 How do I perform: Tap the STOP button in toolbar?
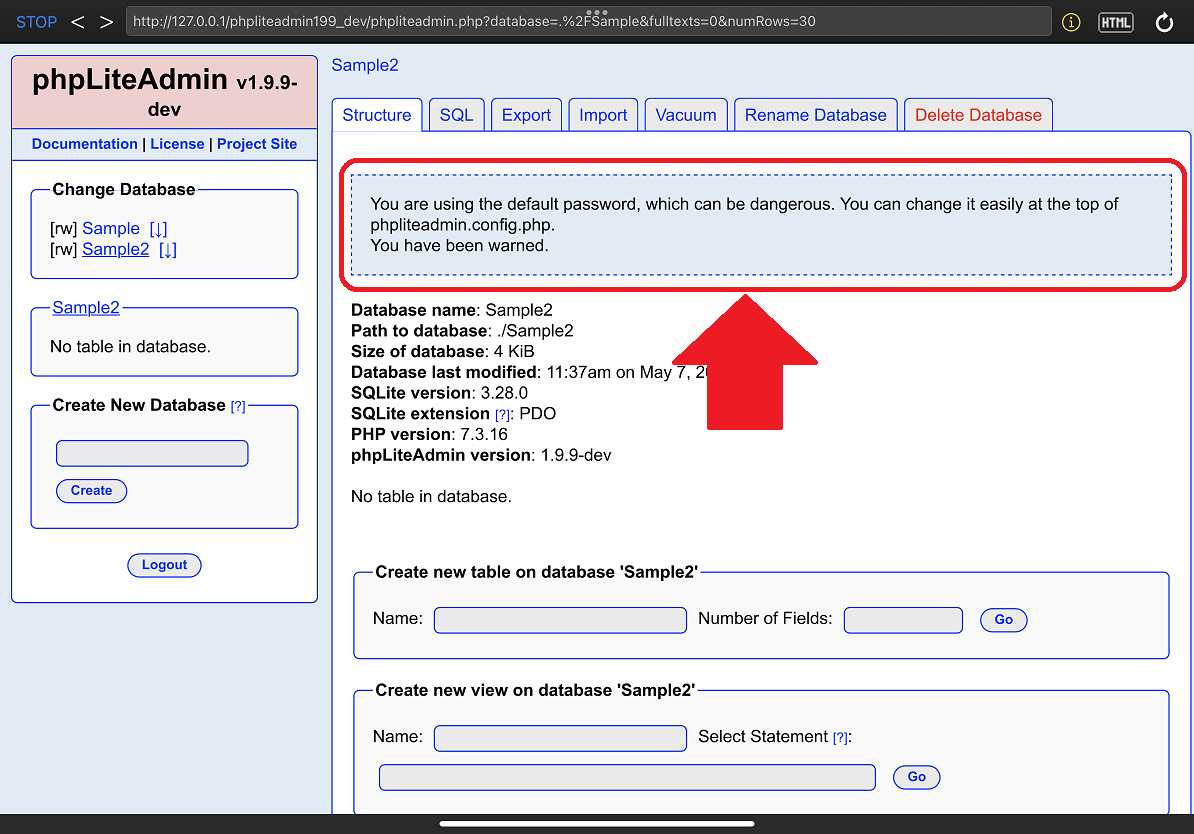pos(37,22)
